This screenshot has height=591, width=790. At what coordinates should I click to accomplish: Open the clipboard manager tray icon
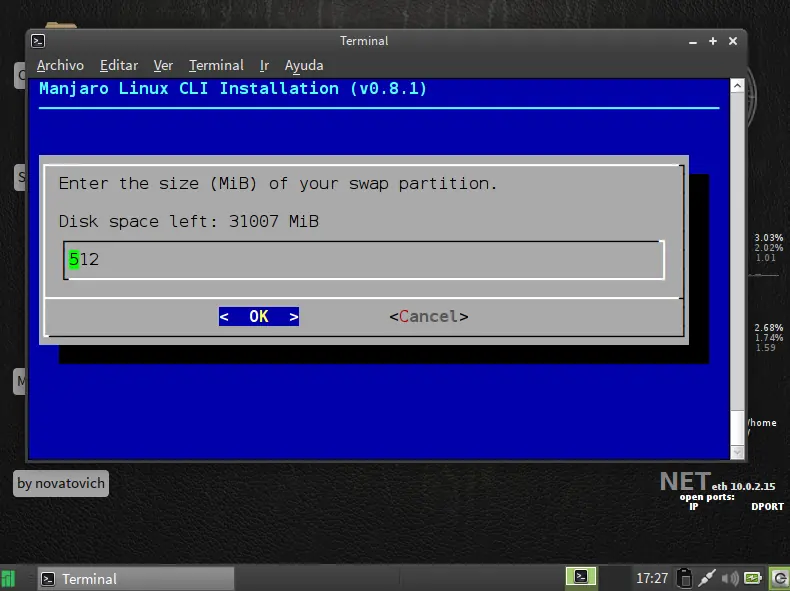point(684,578)
